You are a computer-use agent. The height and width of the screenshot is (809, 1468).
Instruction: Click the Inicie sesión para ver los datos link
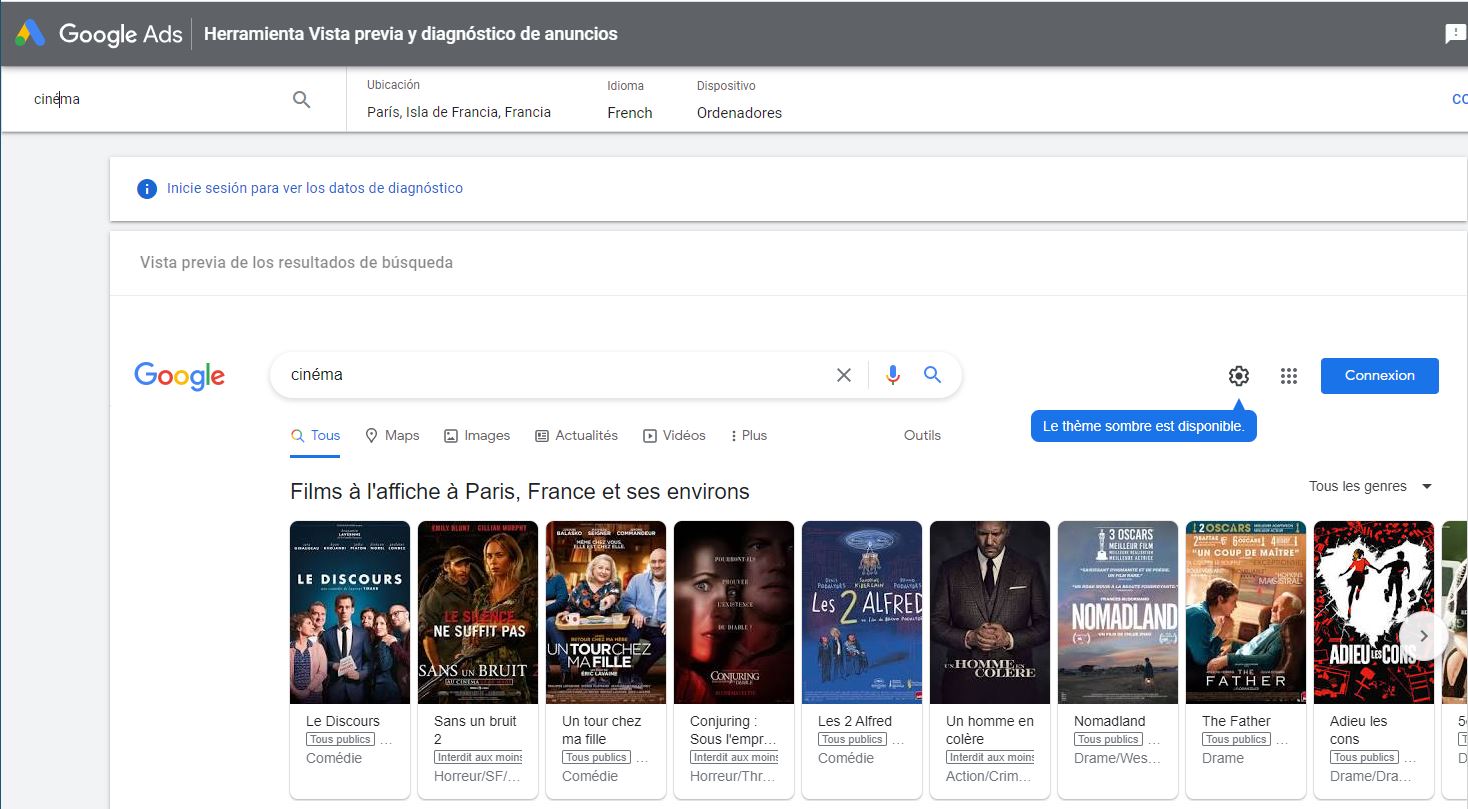click(x=315, y=188)
